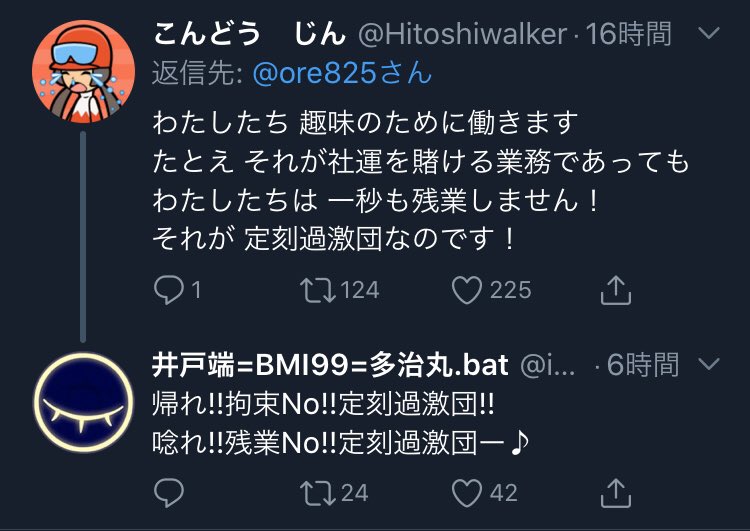The image size is (750, 531).
Task: Open chevron menu on こんどう じん tweet
Action: 708,33
